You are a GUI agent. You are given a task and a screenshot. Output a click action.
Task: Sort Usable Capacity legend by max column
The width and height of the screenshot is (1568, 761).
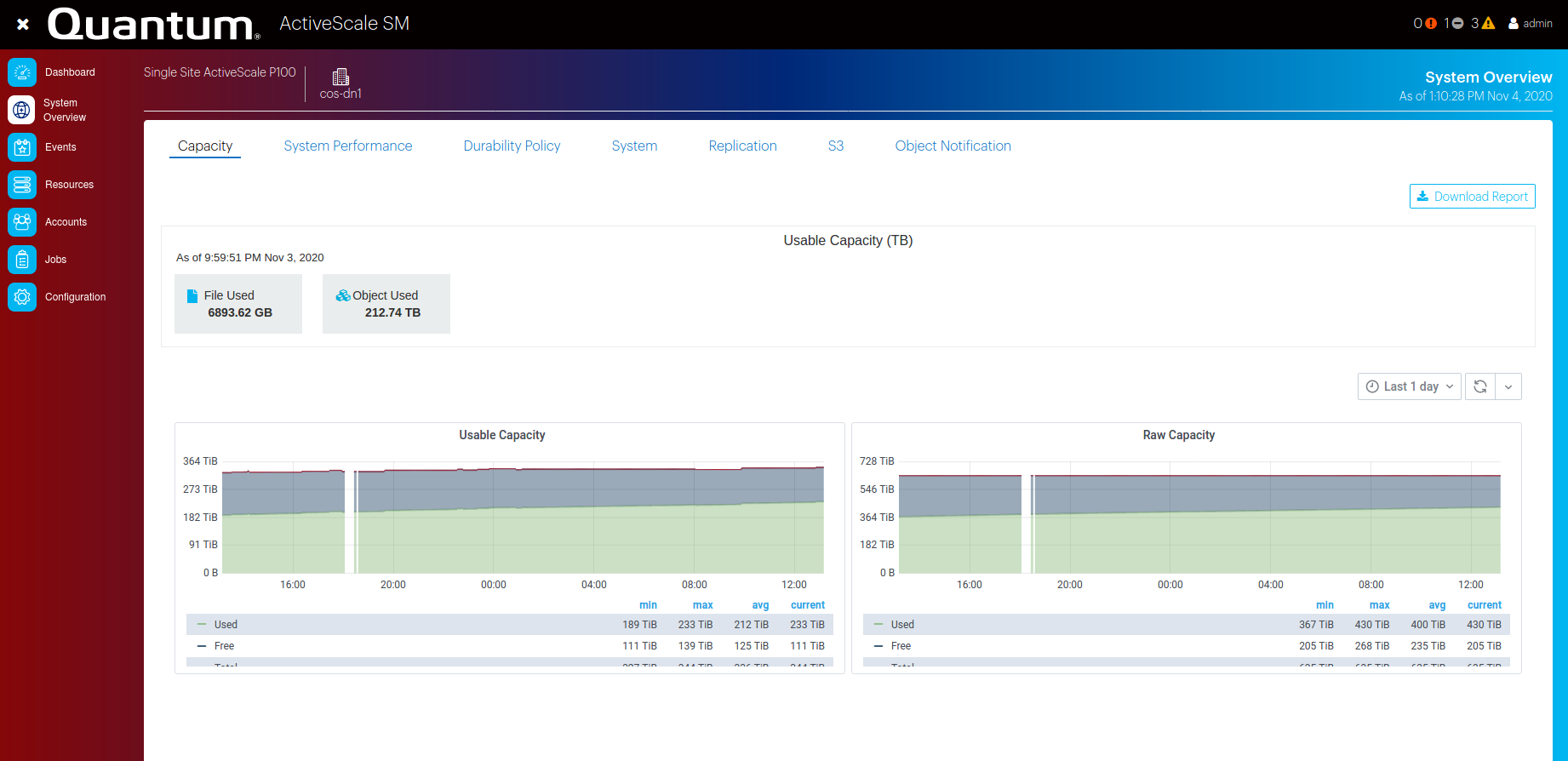tap(702, 605)
